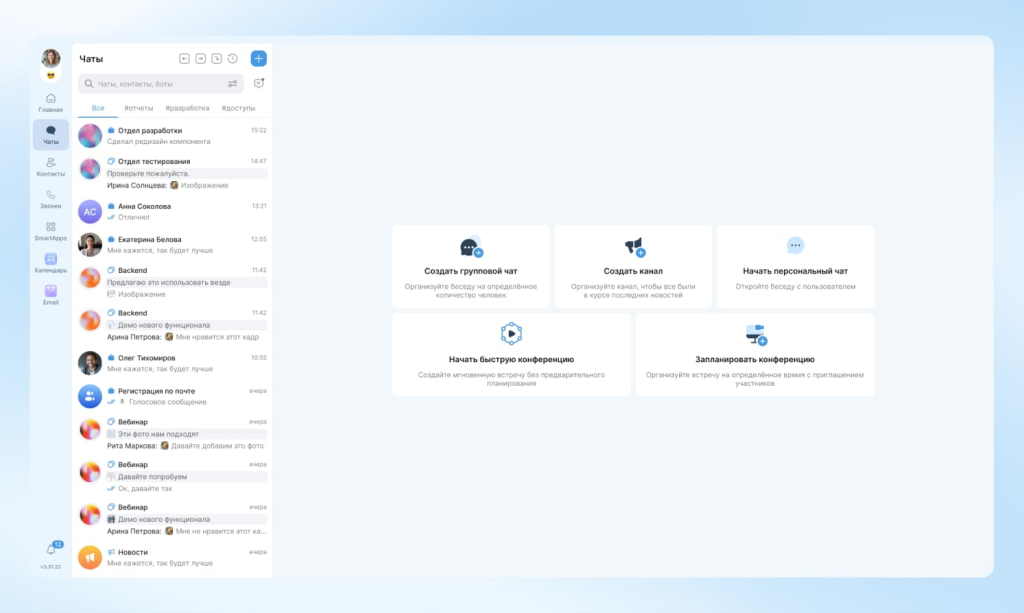The height and width of the screenshot is (613, 1024).
Task: Launch SmartApps from the sidebar
Action: 50,229
